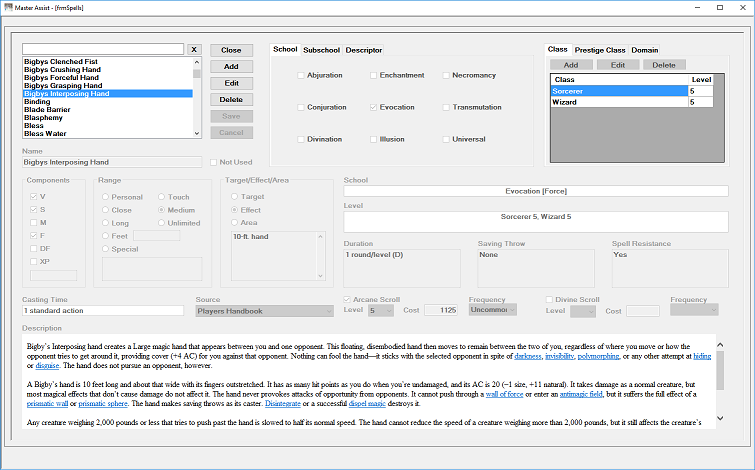Open the dispel magic link

(x=367, y=404)
